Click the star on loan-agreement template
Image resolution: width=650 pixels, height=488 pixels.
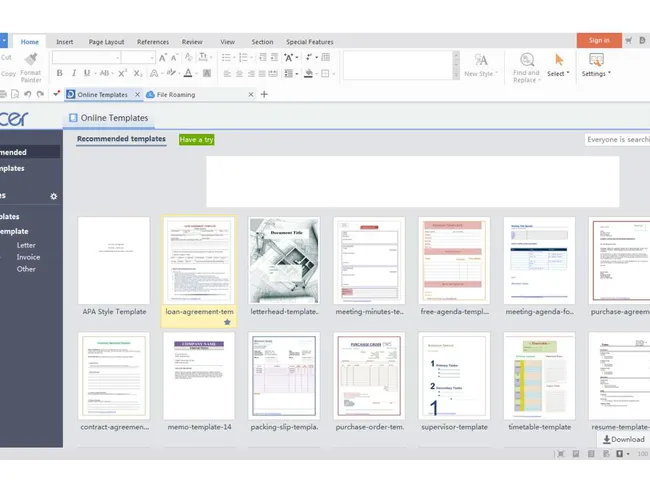pos(227,322)
